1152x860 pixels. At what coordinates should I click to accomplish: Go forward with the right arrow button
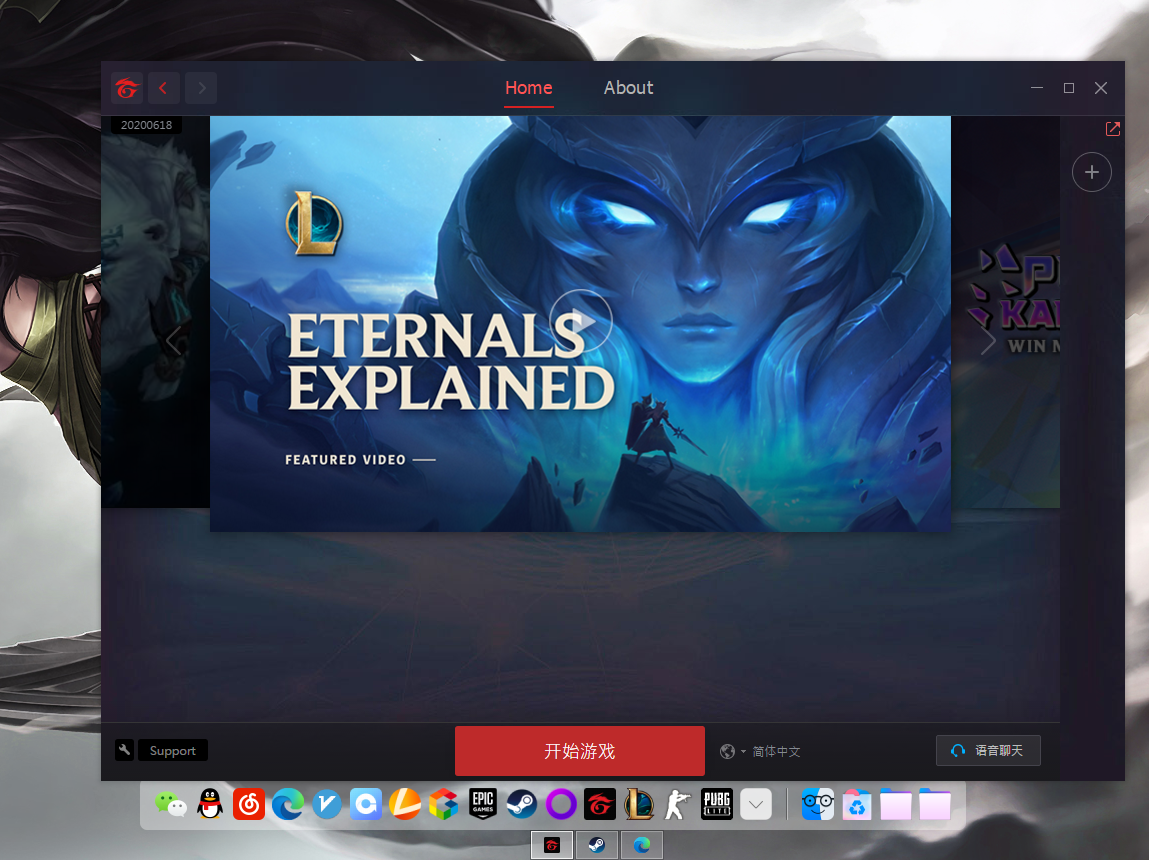[201, 88]
